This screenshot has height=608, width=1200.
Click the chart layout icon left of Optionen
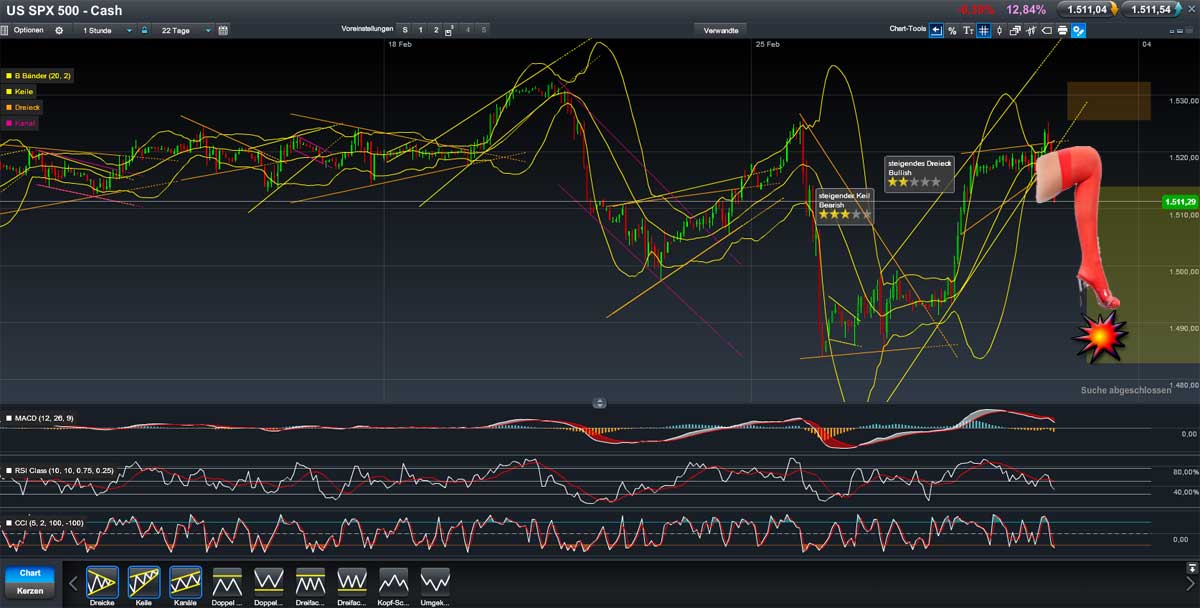6,31
